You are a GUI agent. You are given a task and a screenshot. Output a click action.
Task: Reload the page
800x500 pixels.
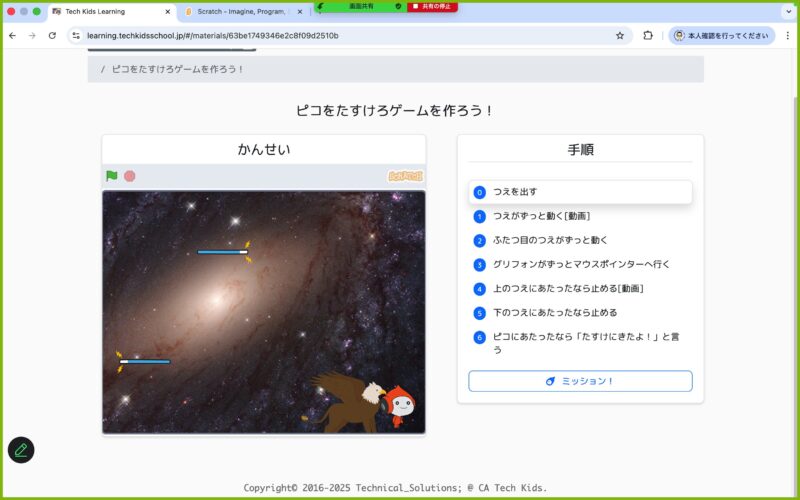pyautogui.click(x=52, y=35)
